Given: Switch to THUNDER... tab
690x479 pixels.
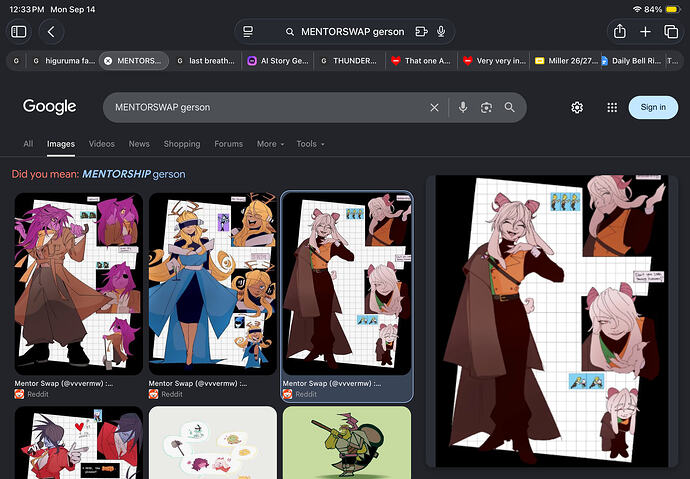Looking at the screenshot, I should [x=350, y=61].
